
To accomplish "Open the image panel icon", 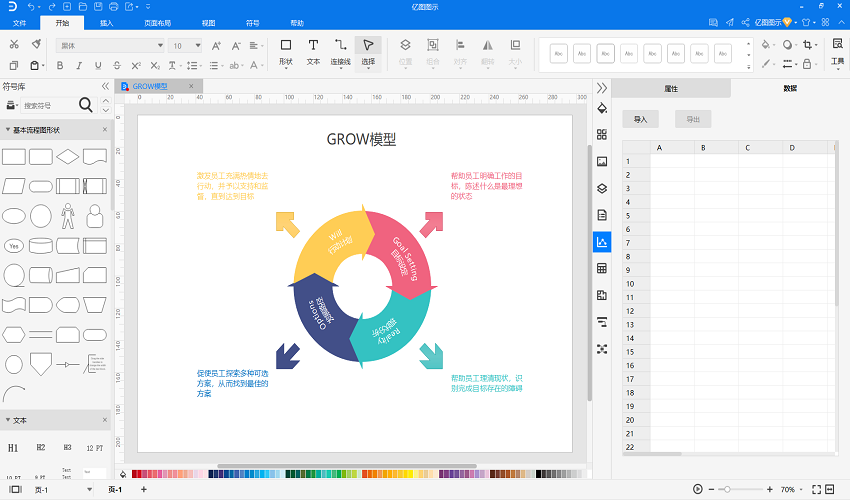I will [x=602, y=161].
